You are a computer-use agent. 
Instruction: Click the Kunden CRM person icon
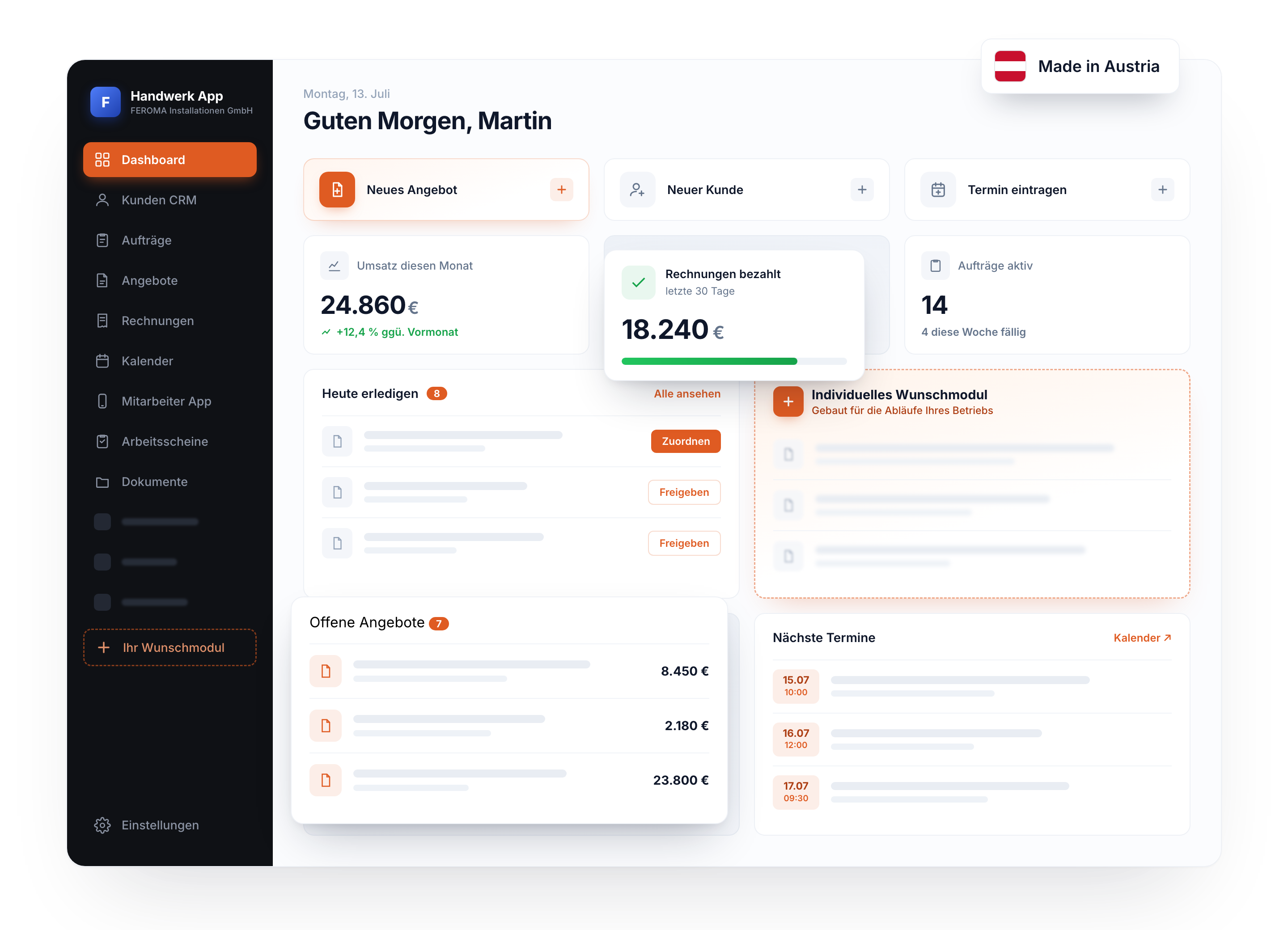(x=102, y=200)
